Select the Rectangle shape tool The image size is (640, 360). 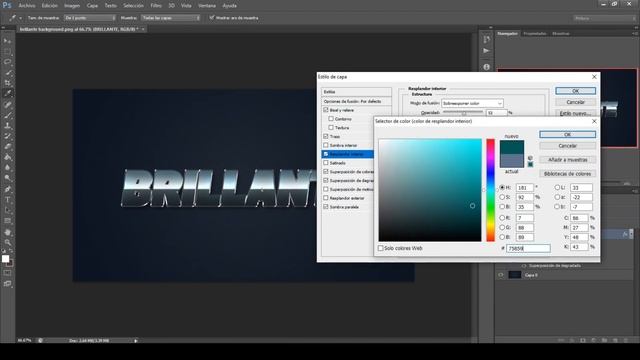(x=7, y=221)
